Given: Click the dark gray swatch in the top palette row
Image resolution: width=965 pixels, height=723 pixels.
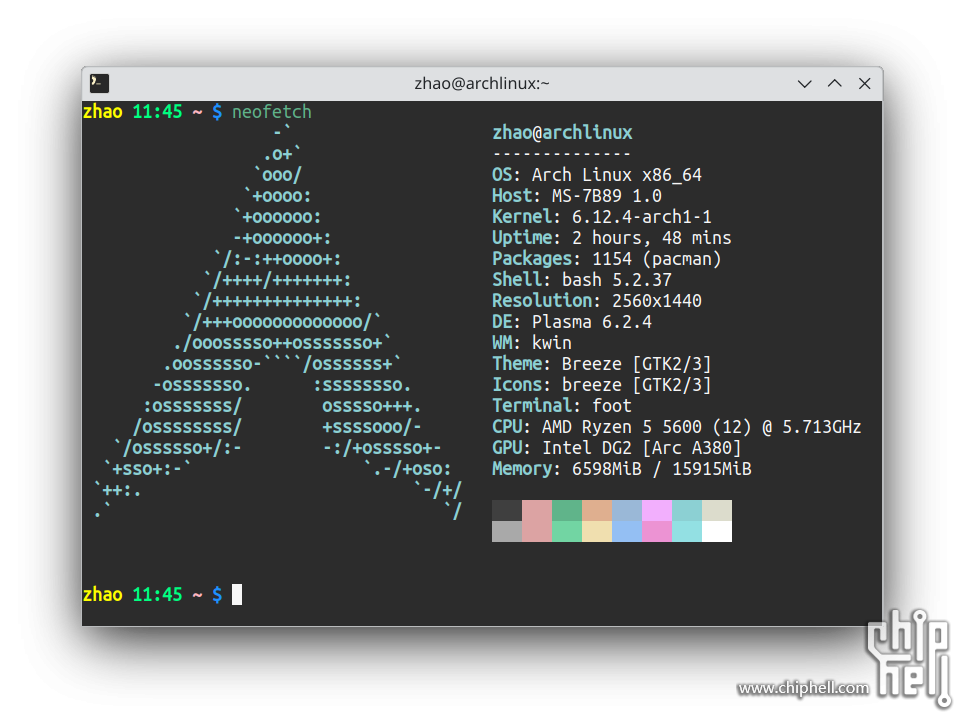Looking at the screenshot, I should click(507, 511).
